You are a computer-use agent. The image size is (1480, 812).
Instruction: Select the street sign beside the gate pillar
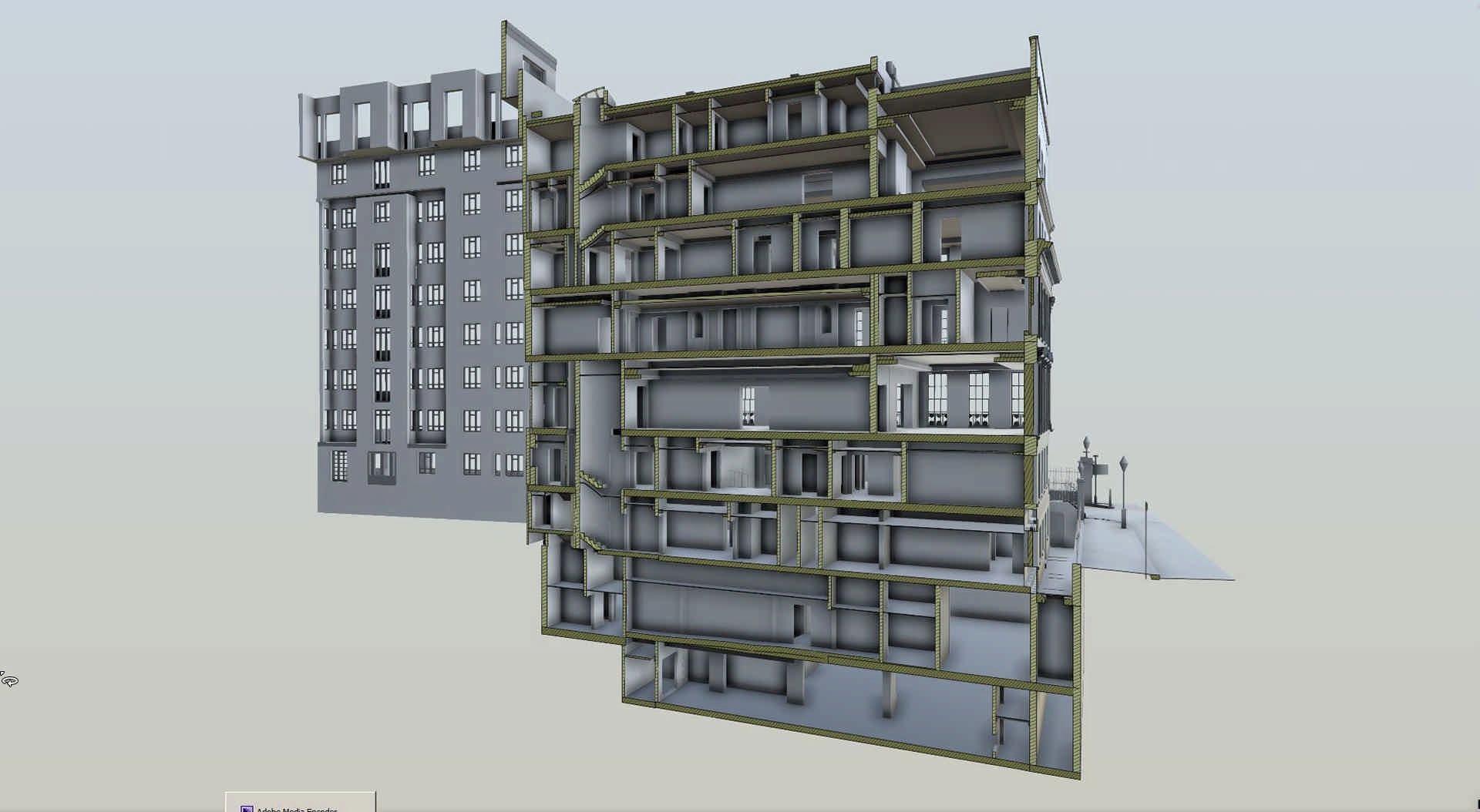pyautogui.click(x=1099, y=468)
